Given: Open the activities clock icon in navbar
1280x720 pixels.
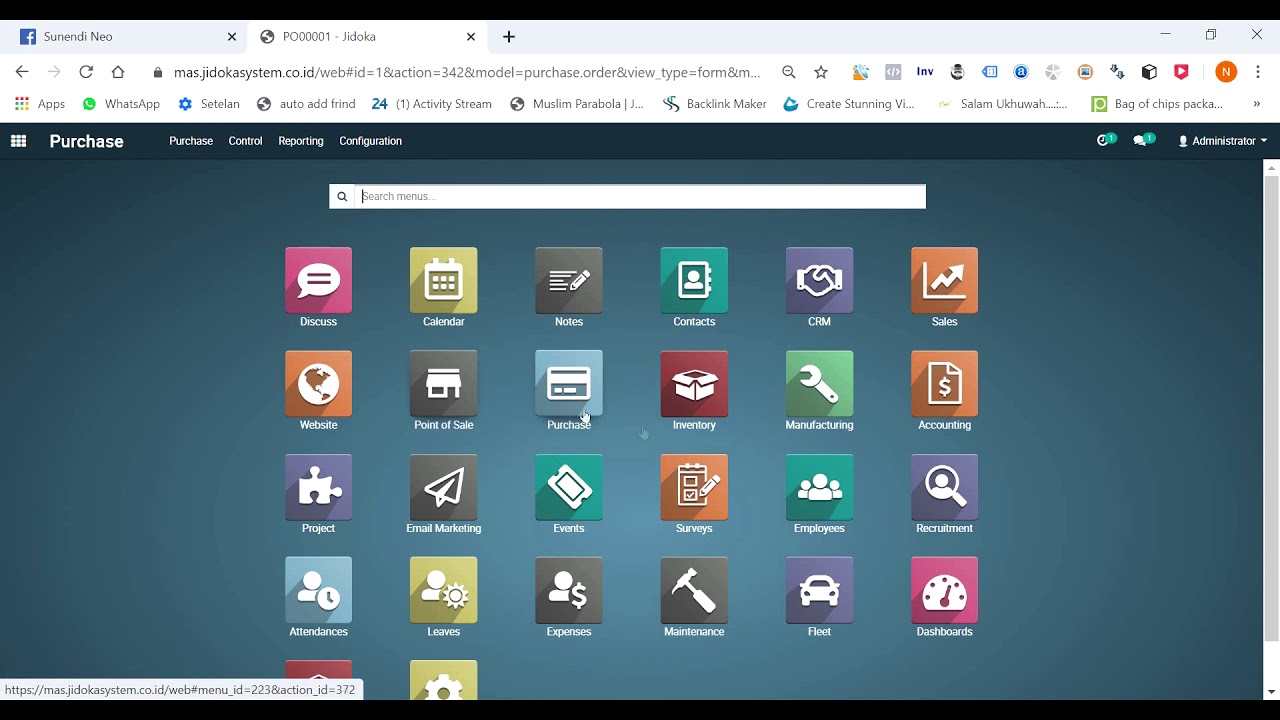Looking at the screenshot, I should pyautogui.click(x=1105, y=140).
